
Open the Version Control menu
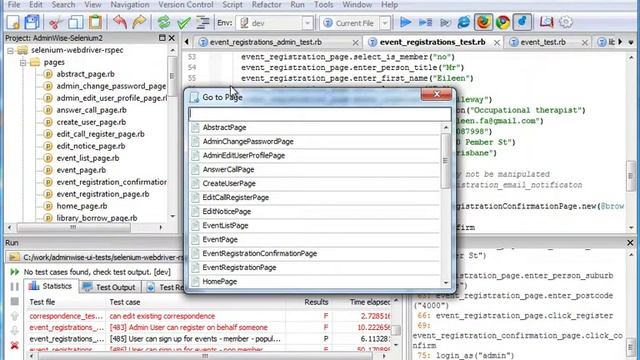(x=186, y=5)
